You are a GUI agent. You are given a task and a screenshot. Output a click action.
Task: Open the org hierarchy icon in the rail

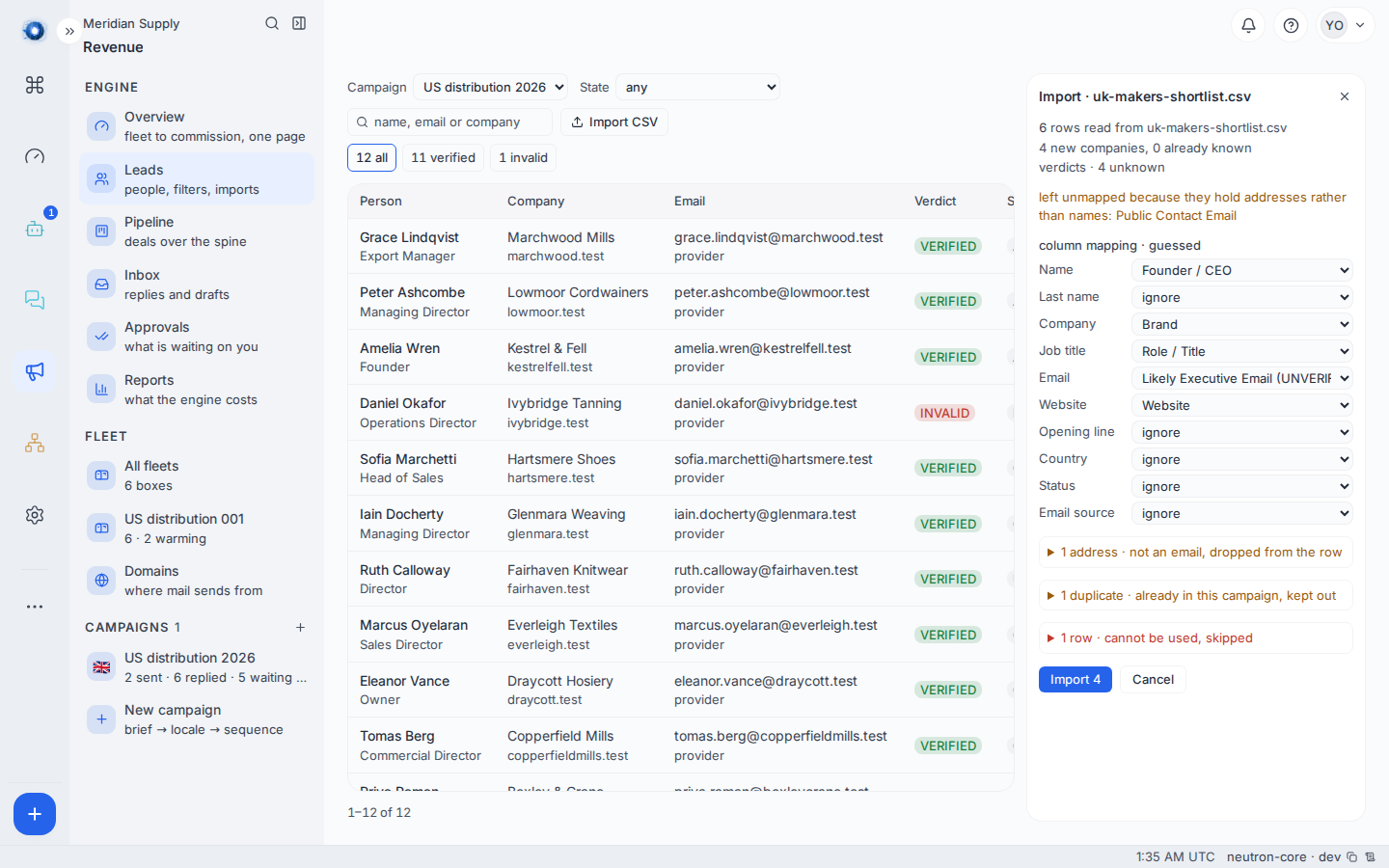pos(35,444)
